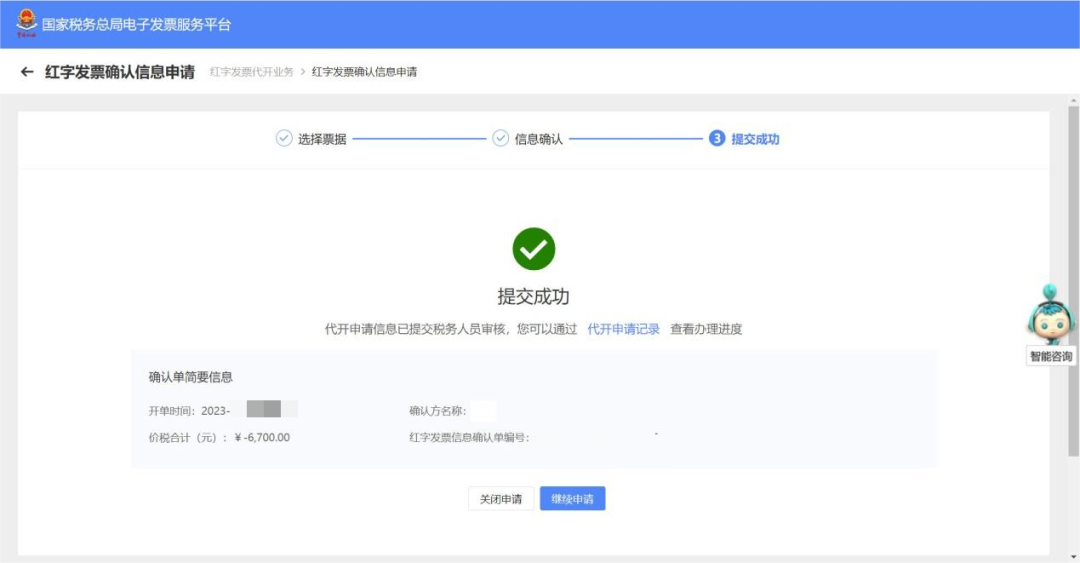The height and width of the screenshot is (563, 1080).
Task: Click the 国家税务总局电子发票服务平台 title
Action: [136, 25]
